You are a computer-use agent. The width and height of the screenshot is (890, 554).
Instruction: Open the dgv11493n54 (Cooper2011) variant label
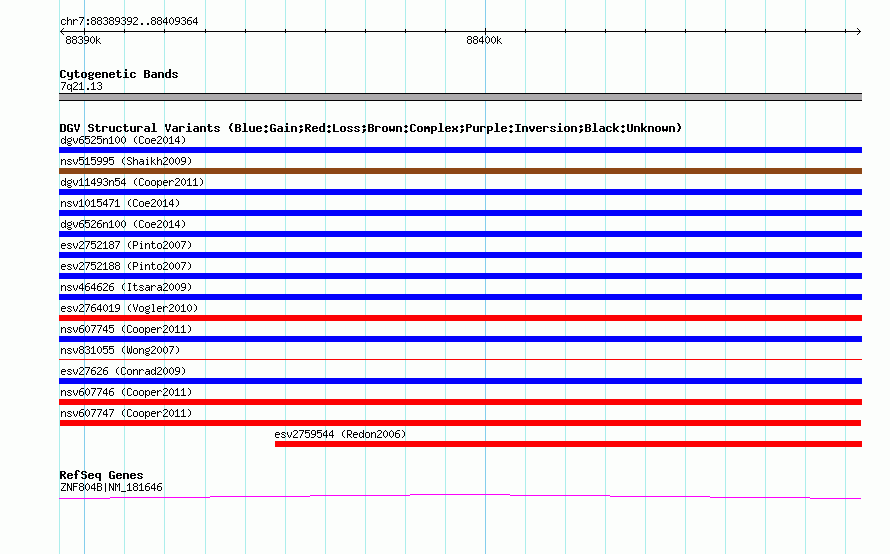click(132, 182)
